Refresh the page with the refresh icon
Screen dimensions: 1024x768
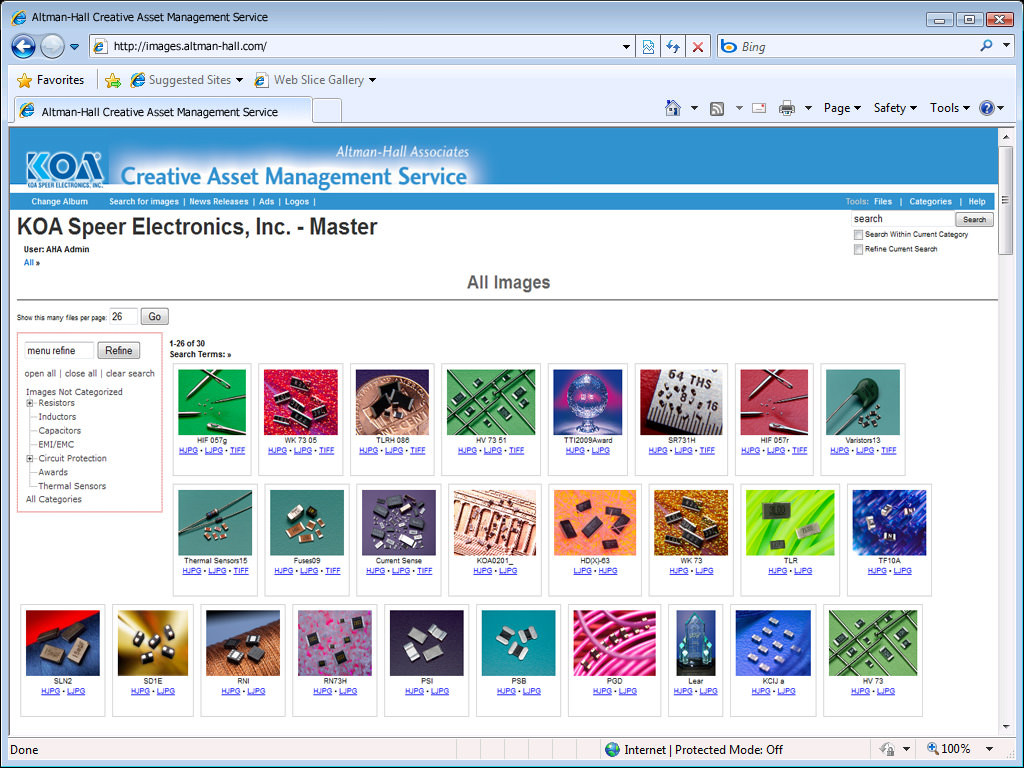673,46
